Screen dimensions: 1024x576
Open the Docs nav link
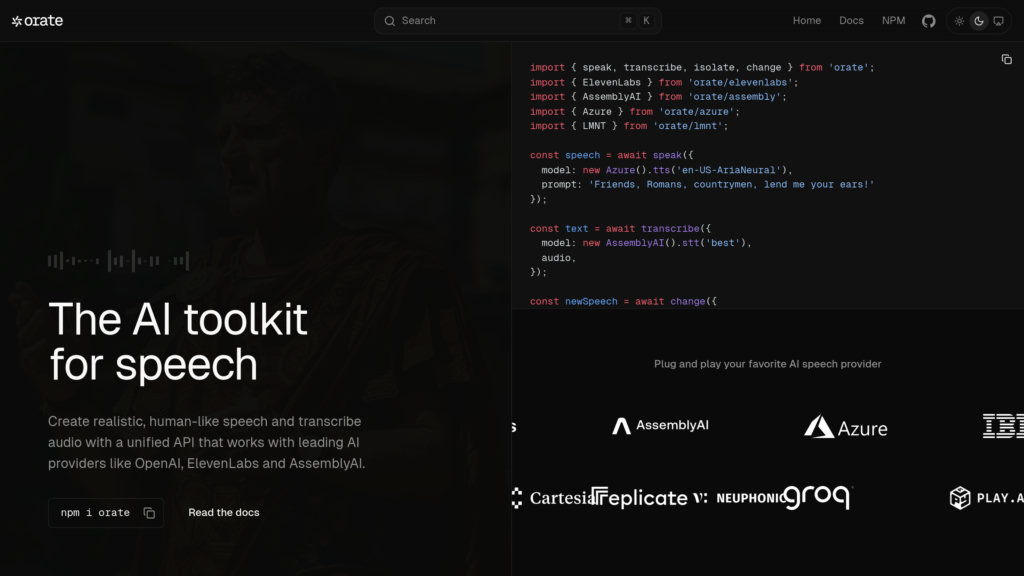point(851,21)
